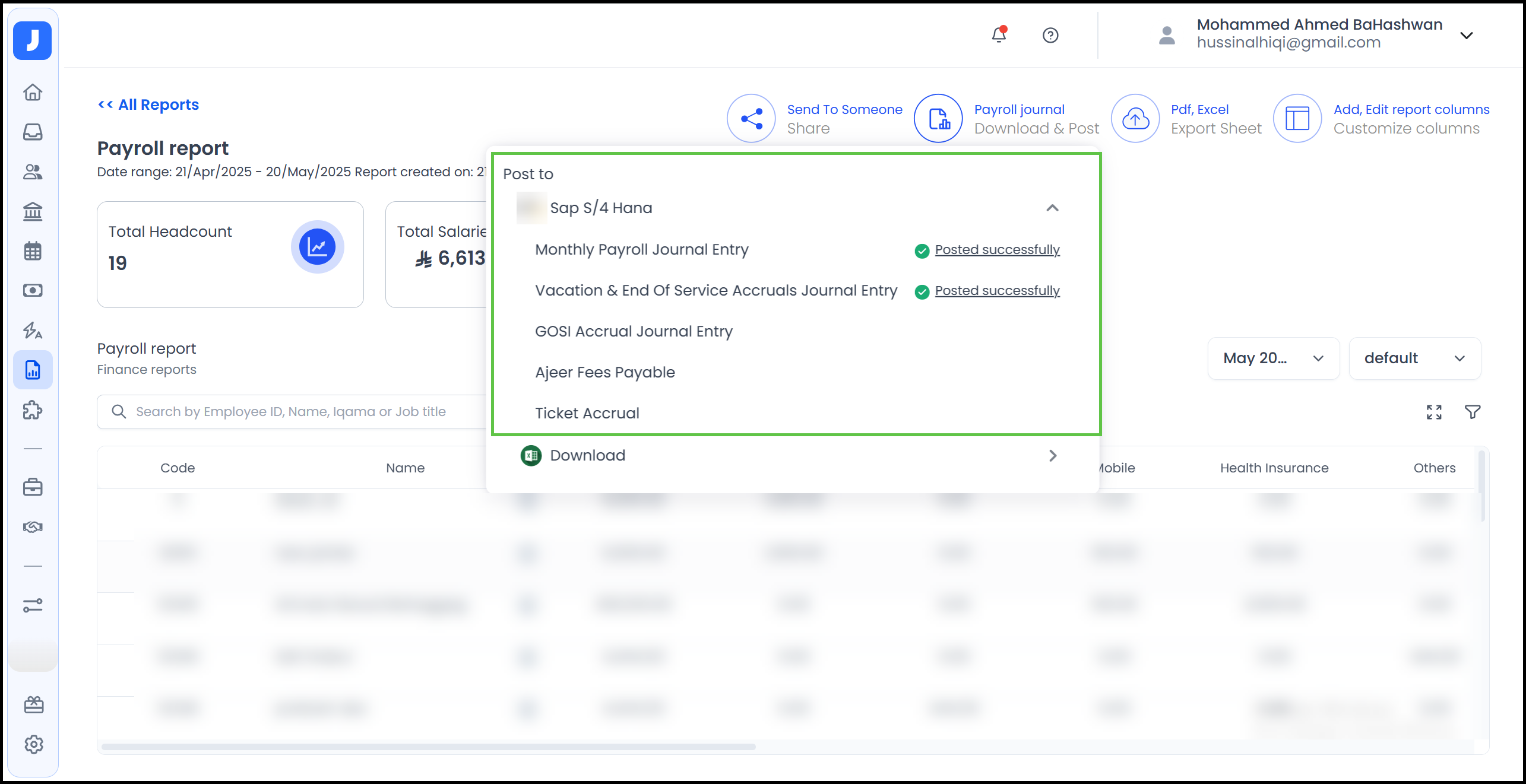This screenshot has height=784, width=1526.
Task: Select GOSI Accrual Journal Entry
Action: (x=634, y=332)
